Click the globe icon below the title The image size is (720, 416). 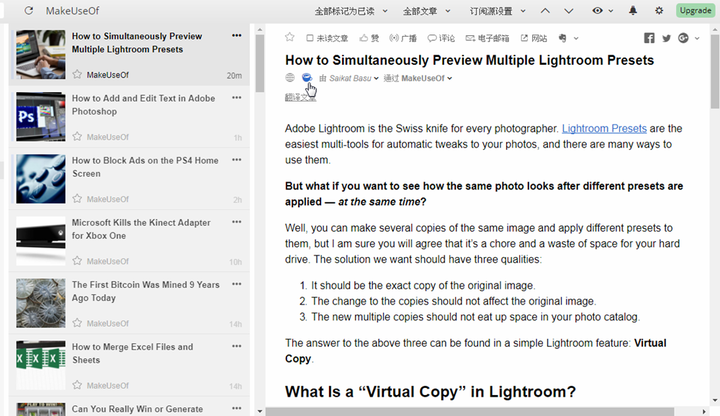coord(290,78)
